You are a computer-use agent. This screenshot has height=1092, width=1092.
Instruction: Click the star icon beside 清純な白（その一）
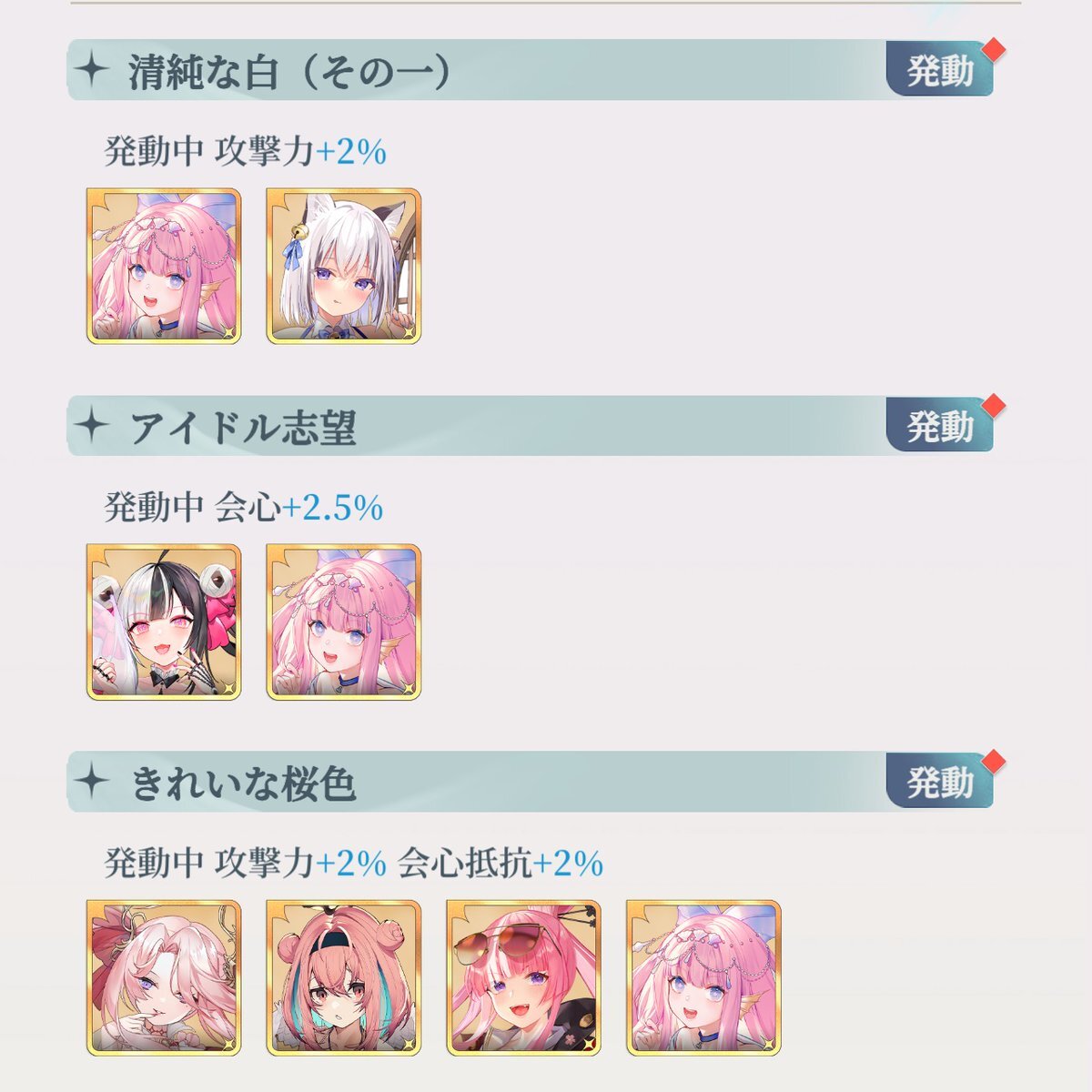(92, 70)
